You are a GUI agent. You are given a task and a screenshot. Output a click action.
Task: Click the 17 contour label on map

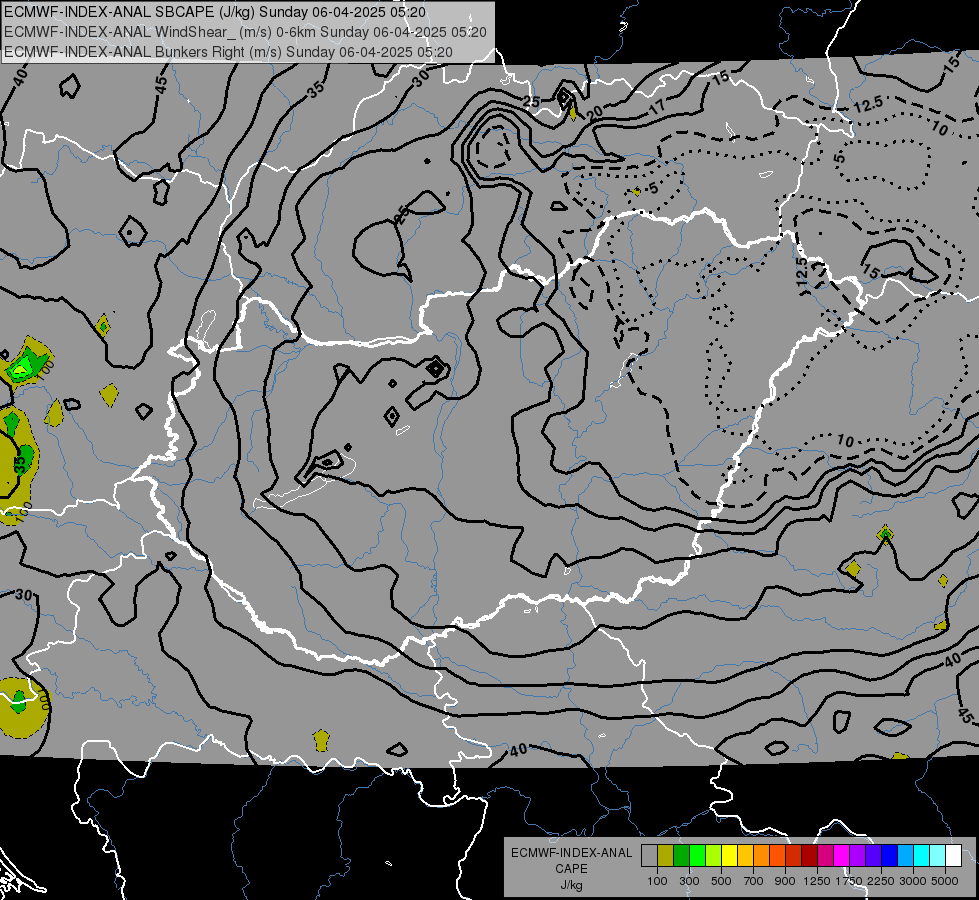tap(657, 106)
